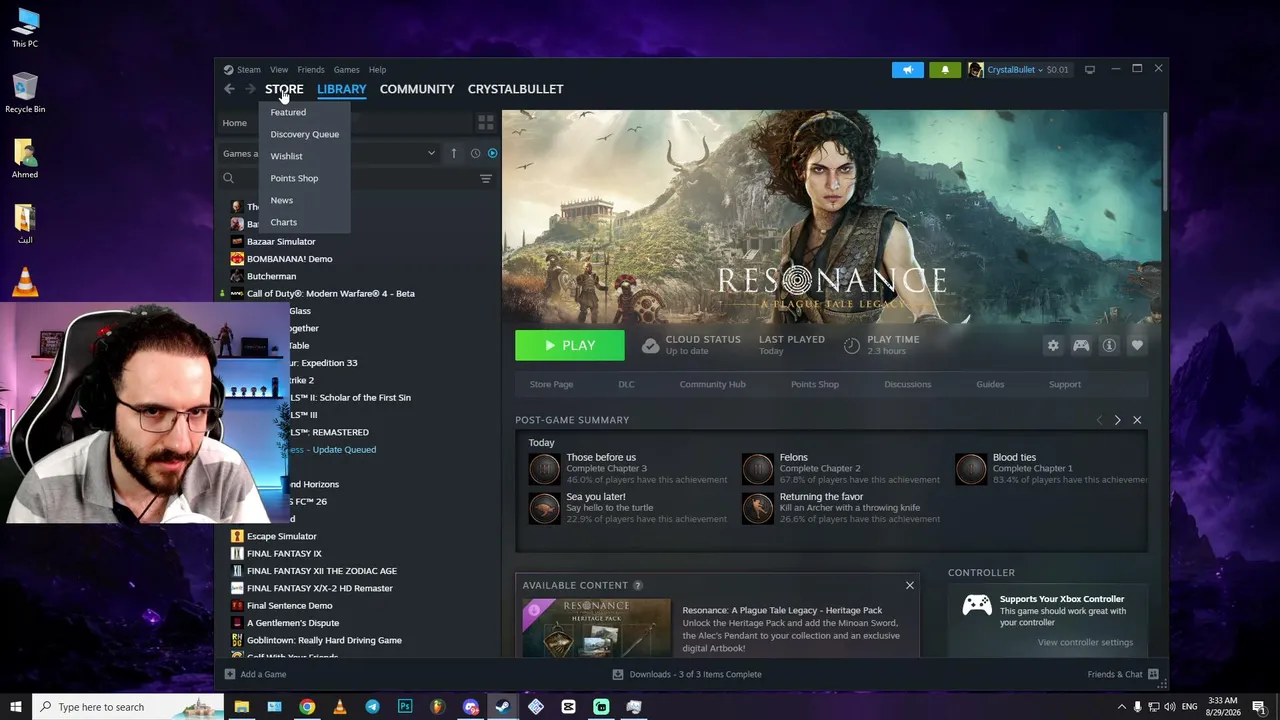Close the Post-Game Summary panel

click(x=1137, y=420)
